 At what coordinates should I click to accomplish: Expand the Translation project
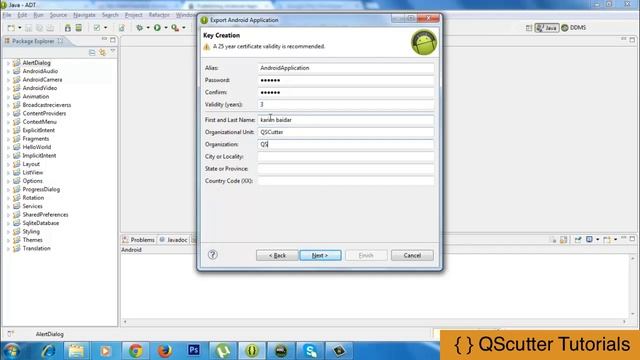click(x=8, y=249)
